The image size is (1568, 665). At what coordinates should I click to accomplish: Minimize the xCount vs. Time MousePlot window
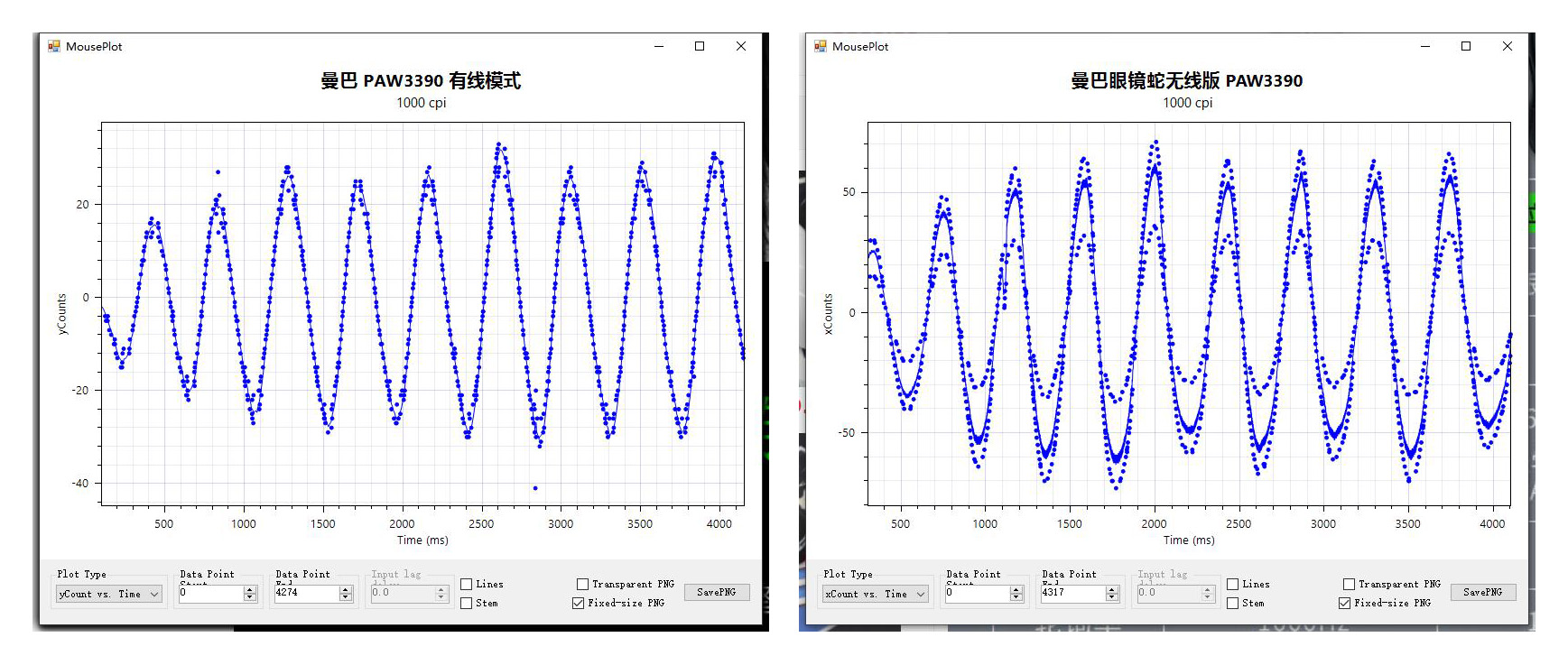click(1425, 46)
